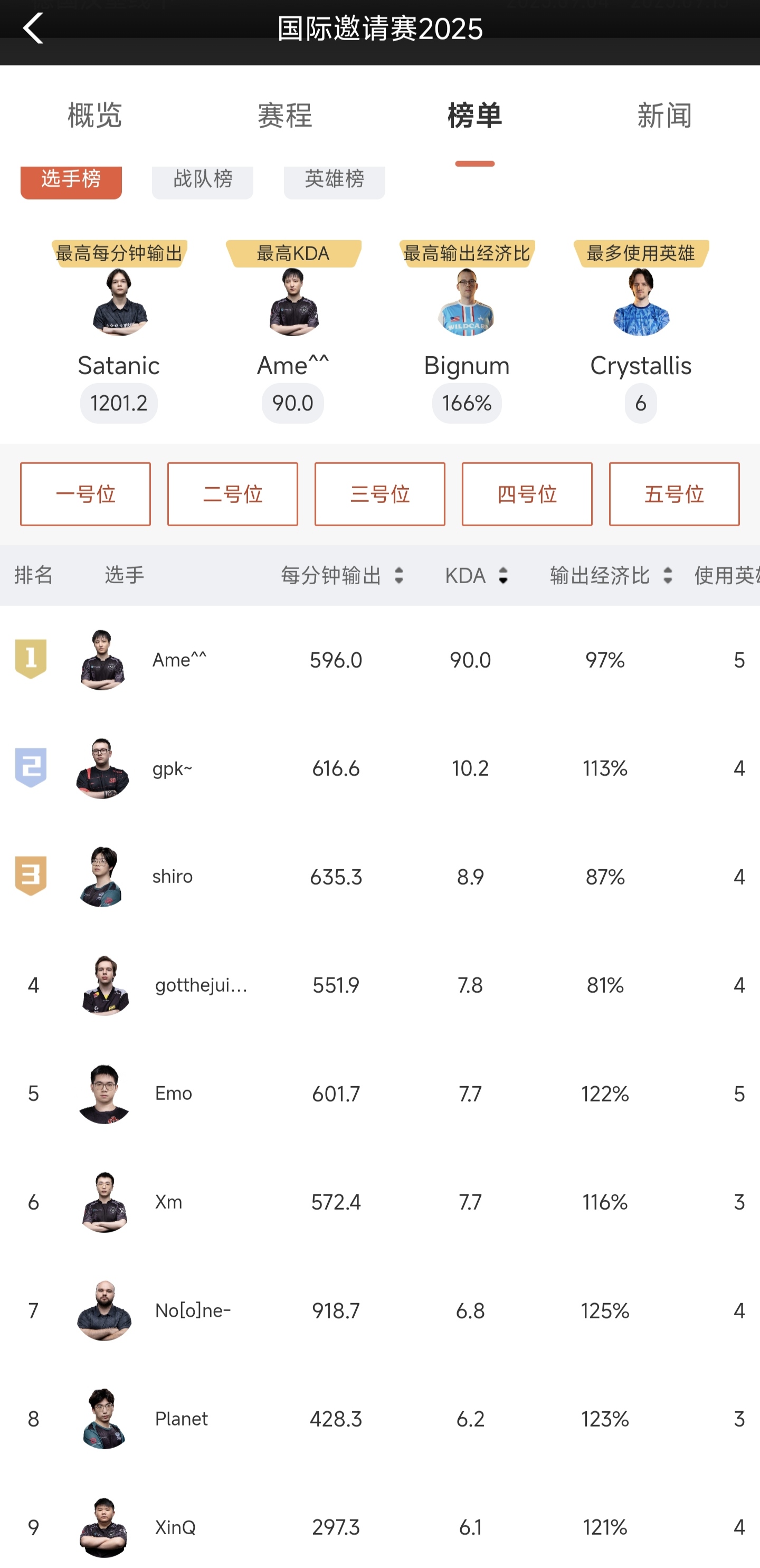This screenshot has width=760, height=1568.
Task: Tap Crystallis under 最多使用英雄
Action: [641, 365]
